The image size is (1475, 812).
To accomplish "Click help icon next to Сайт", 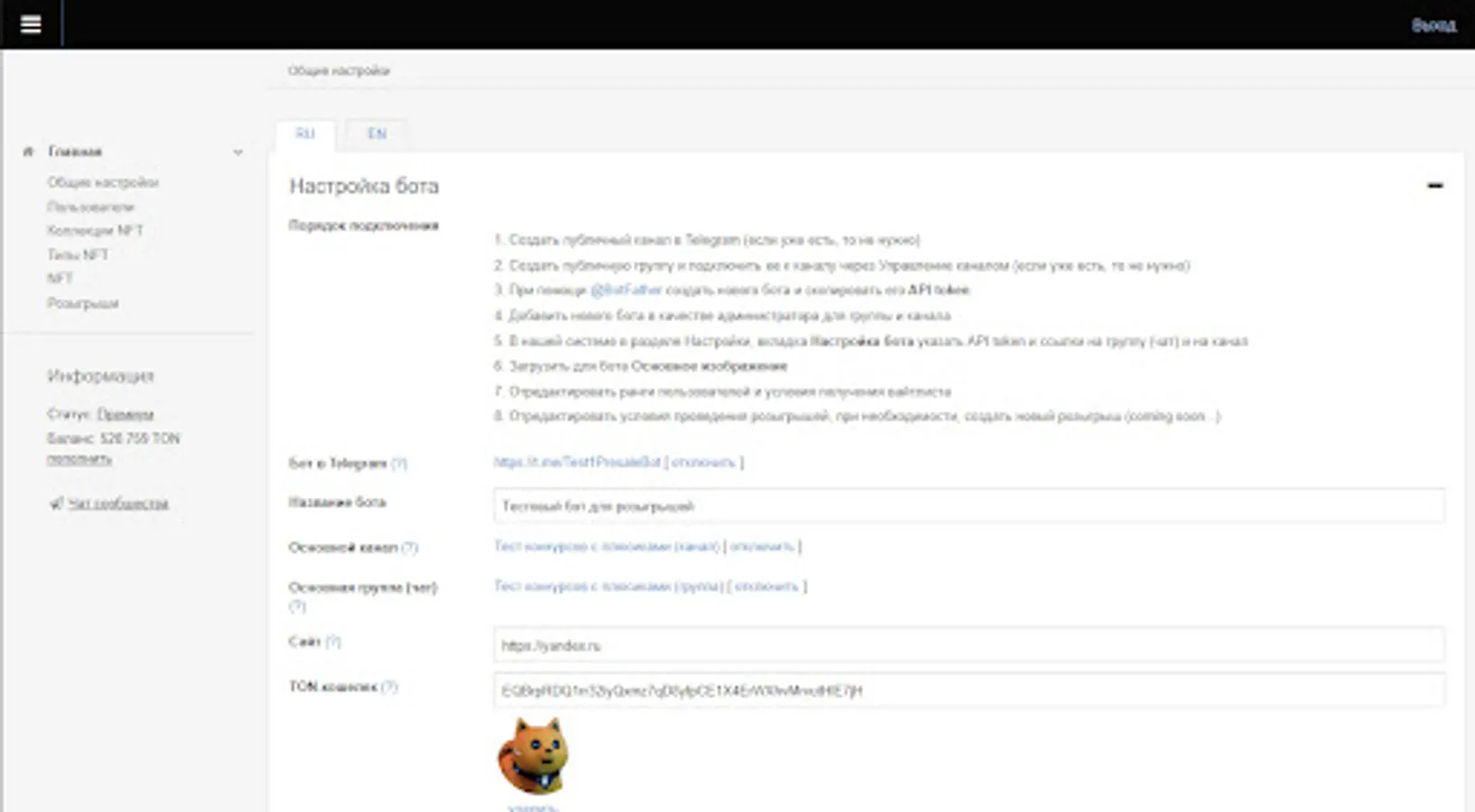I will [333, 641].
